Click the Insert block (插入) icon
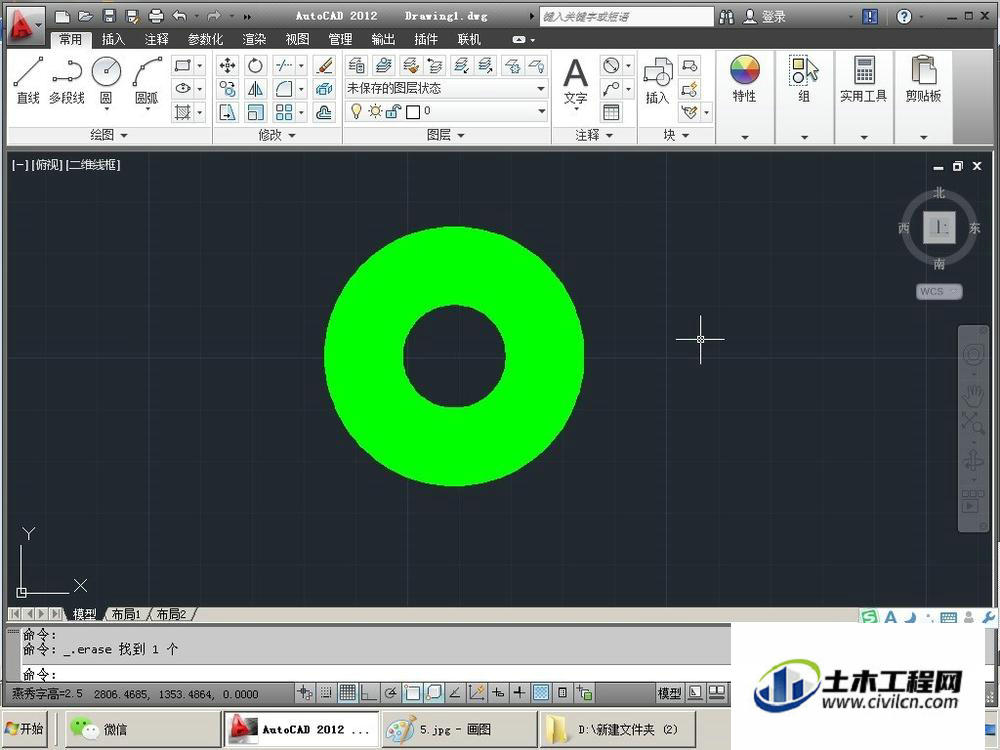 pos(658,82)
